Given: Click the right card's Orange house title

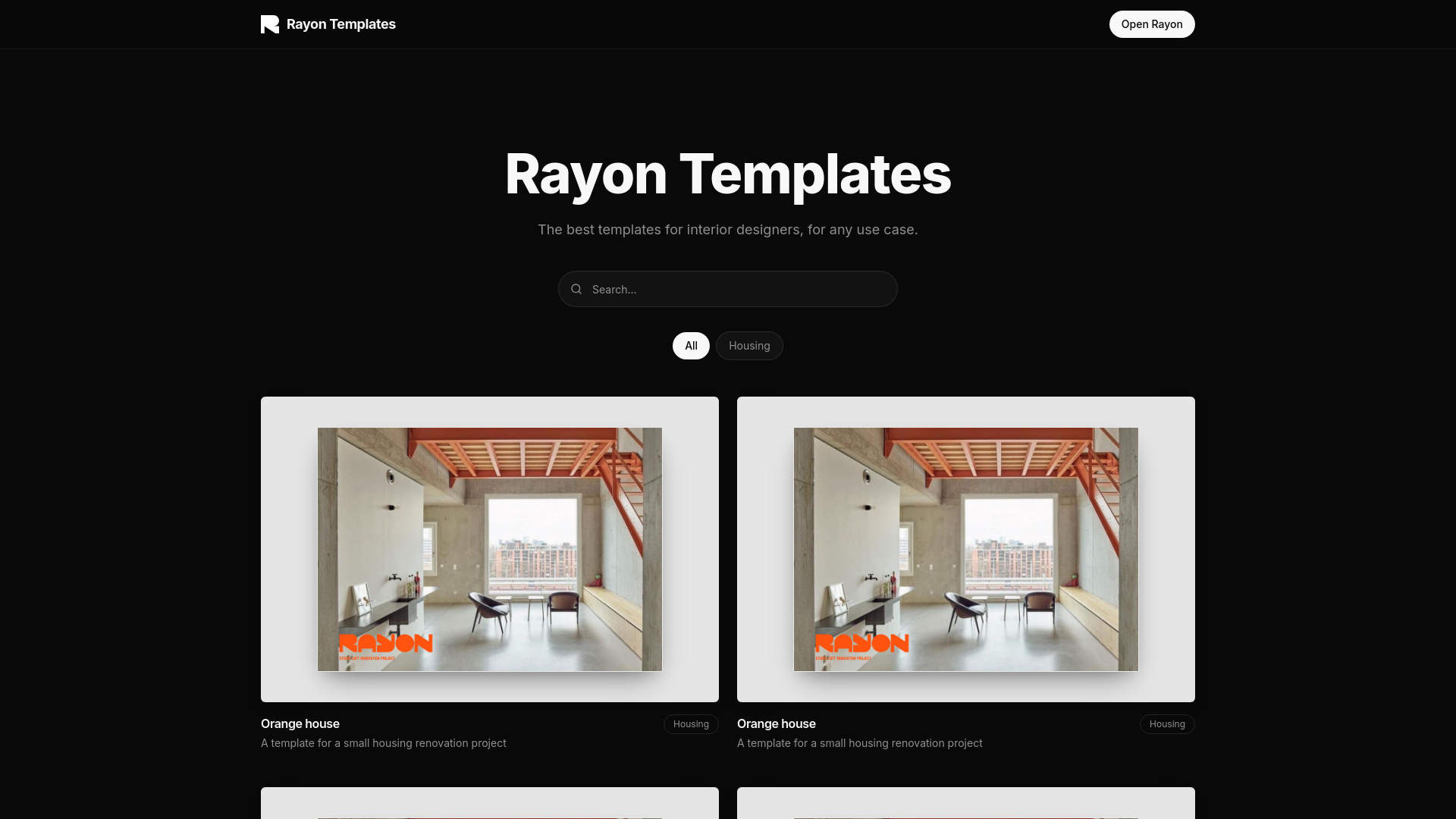Looking at the screenshot, I should [x=777, y=723].
